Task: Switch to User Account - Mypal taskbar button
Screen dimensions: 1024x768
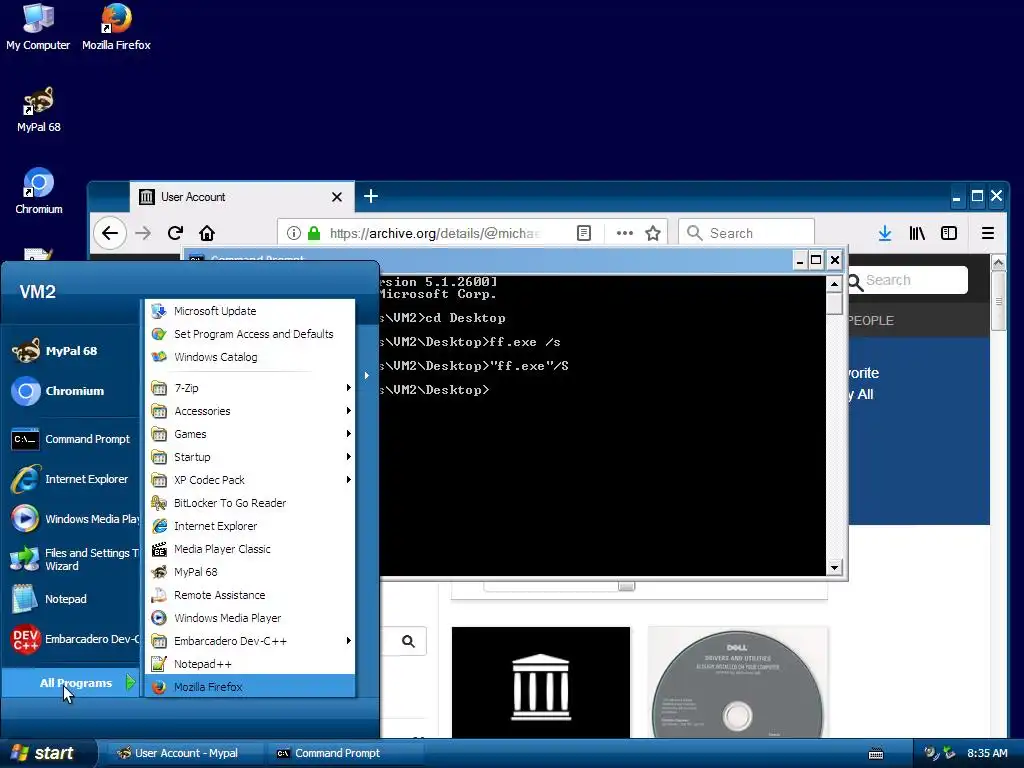Action: [185, 753]
